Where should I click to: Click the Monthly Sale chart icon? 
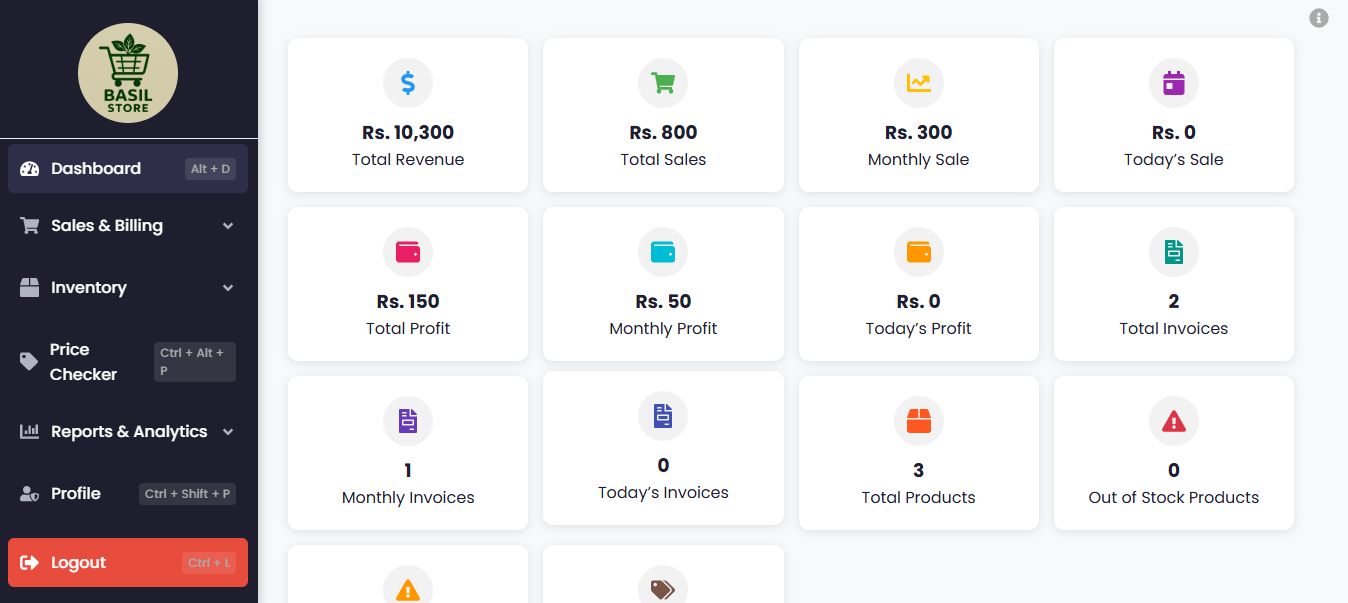[918, 83]
